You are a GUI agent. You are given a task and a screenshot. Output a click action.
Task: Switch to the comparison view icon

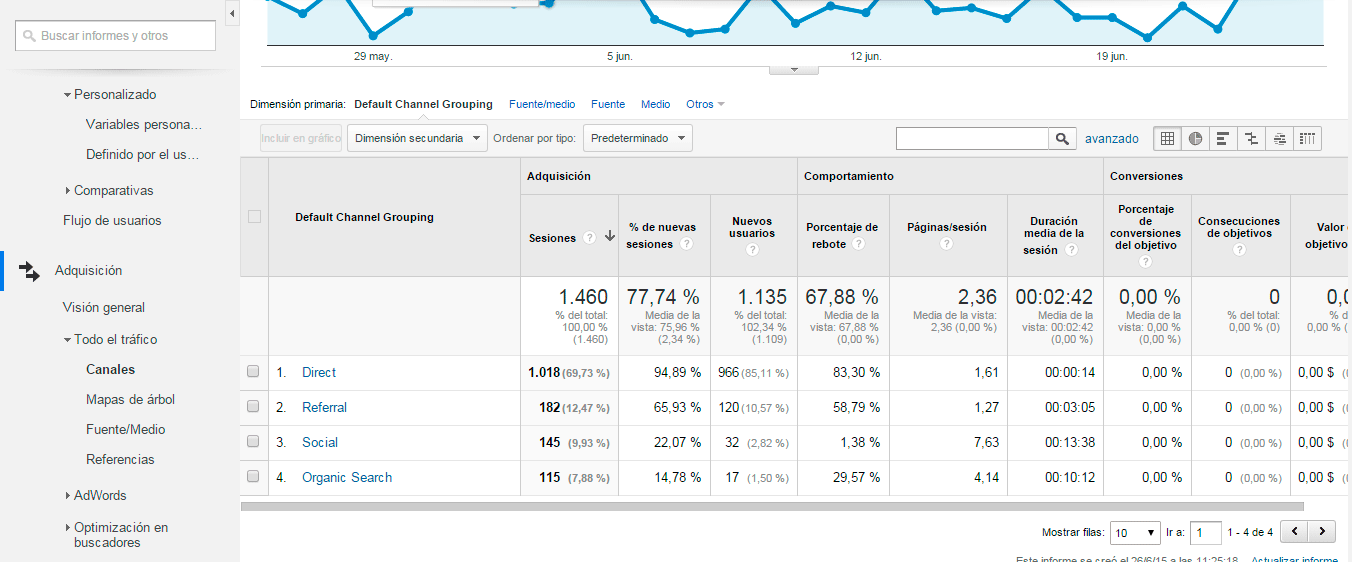coord(1251,139)
